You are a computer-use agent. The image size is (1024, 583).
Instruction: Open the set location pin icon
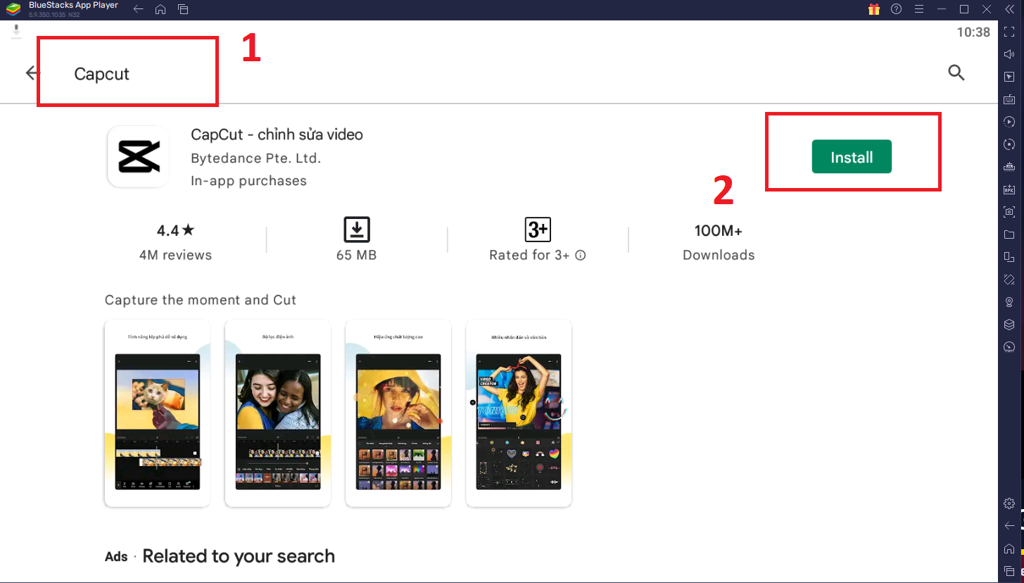coord(1009,302)
